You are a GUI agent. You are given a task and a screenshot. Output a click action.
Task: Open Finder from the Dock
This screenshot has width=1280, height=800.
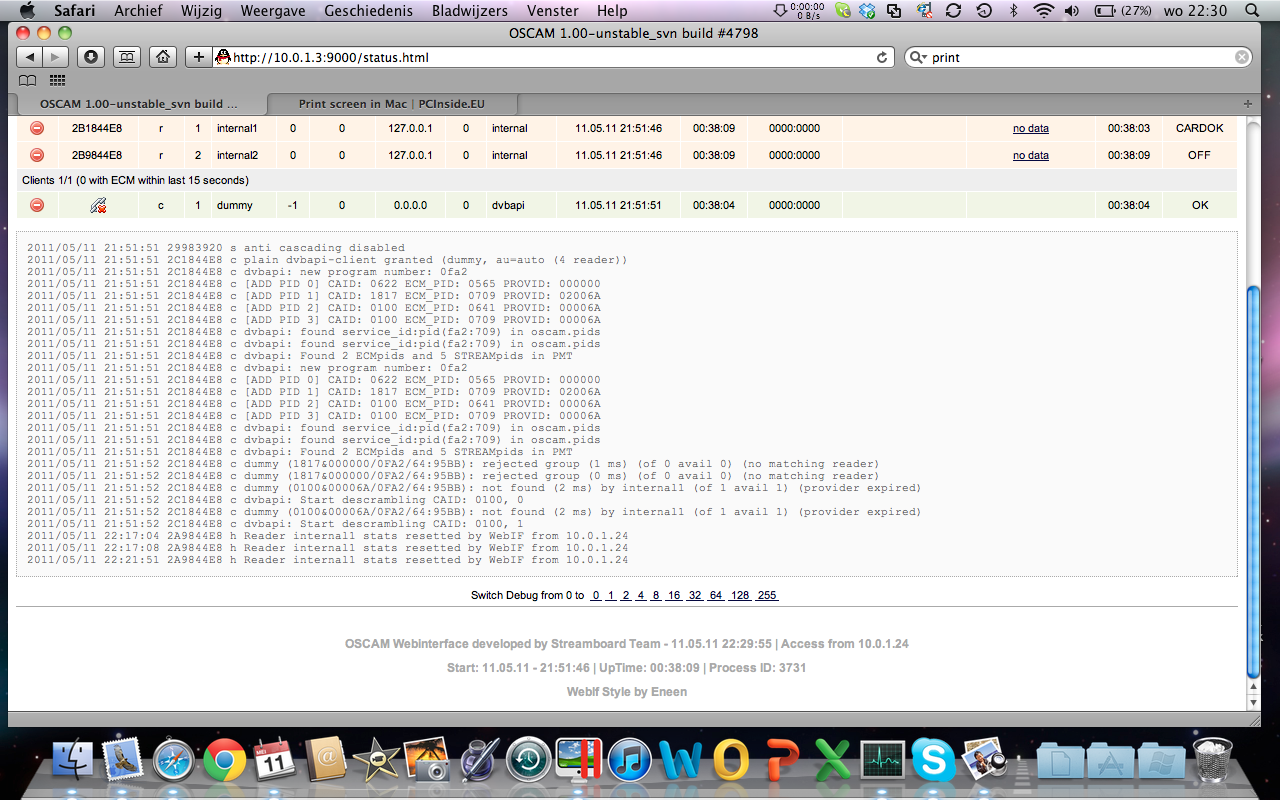point(72,761)
